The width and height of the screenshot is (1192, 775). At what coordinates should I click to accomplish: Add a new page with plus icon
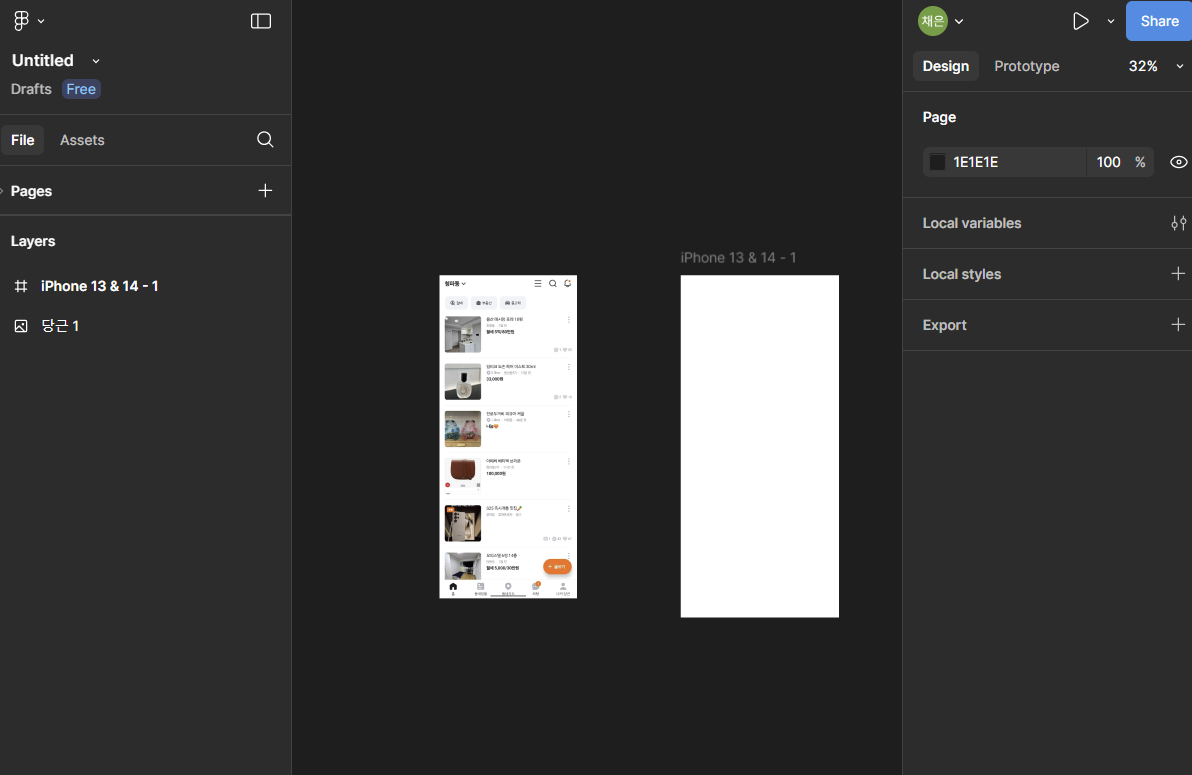pyautogui.click(x=265, y=191)
